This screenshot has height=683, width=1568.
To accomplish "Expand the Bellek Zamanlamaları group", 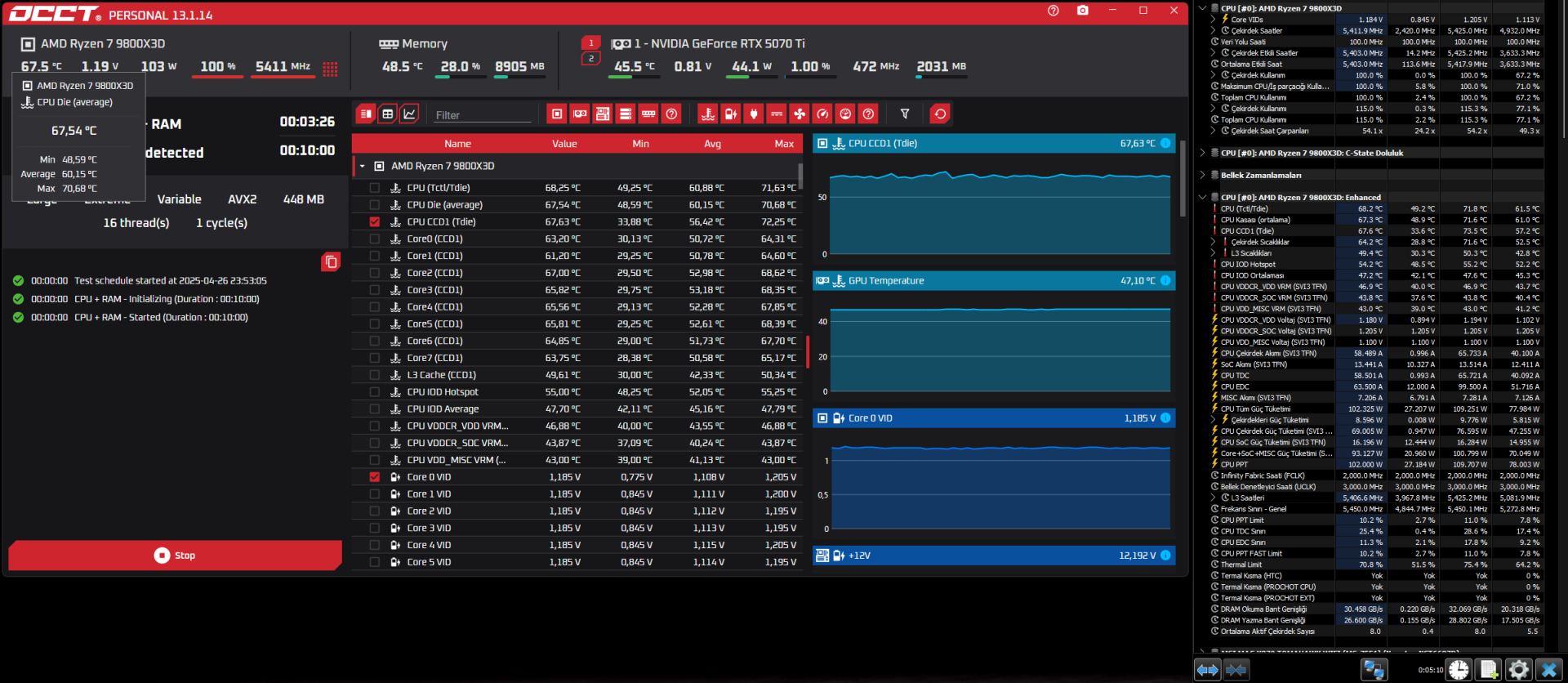I will coord(1202,175).
